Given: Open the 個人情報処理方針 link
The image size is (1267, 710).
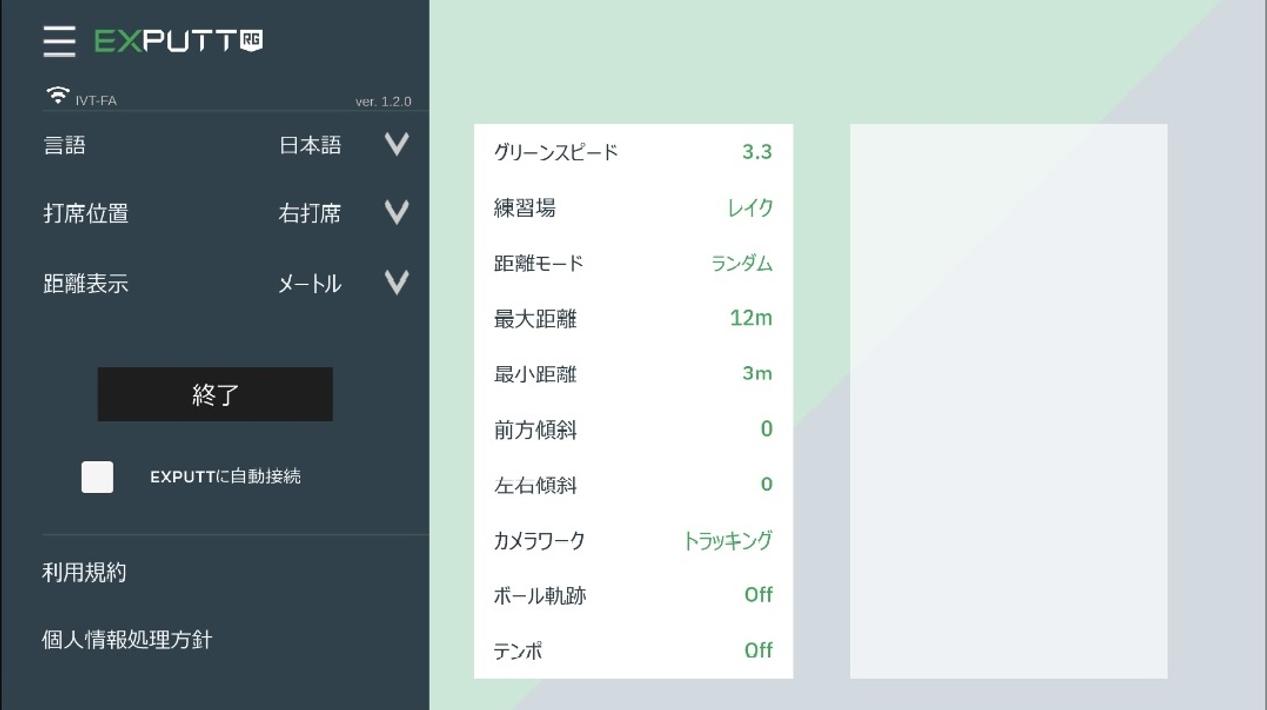Looking at the screenshot, I should [127, 640].
